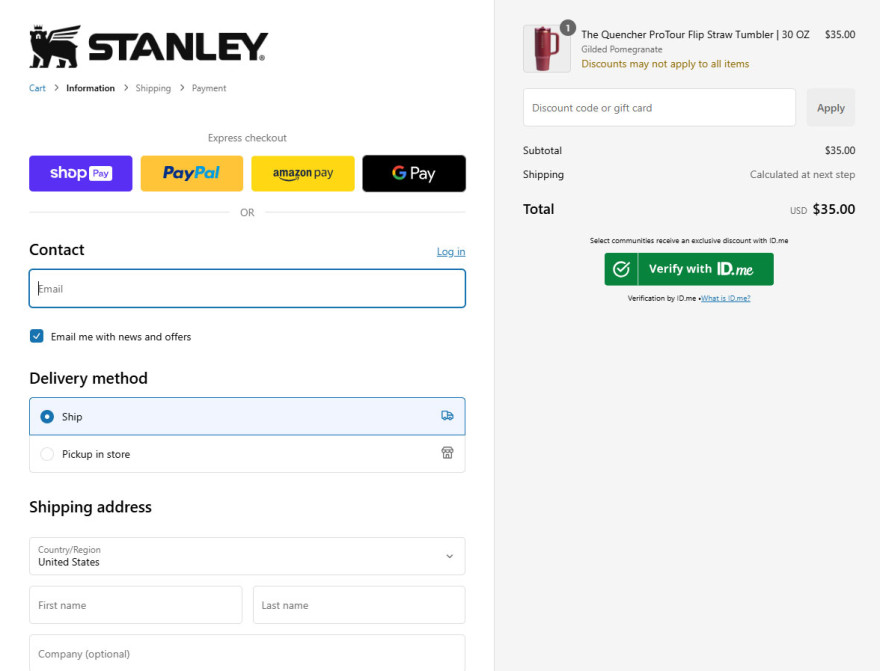880x671 pixels.
Task: Click the Express checkout label
Action: coord(247,138)
